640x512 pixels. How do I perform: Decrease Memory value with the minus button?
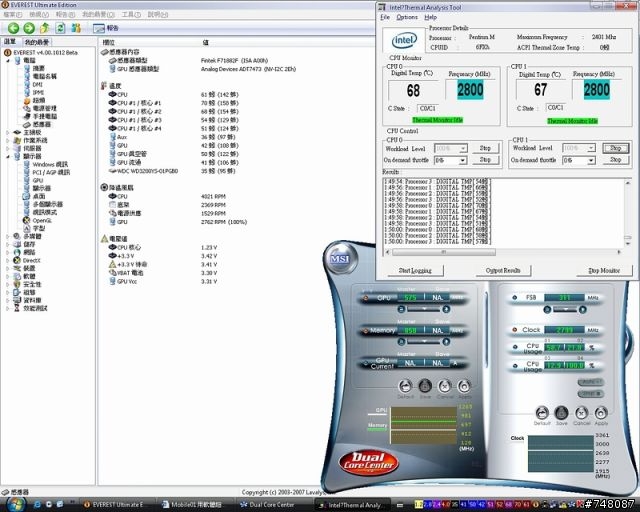(401, 341)
